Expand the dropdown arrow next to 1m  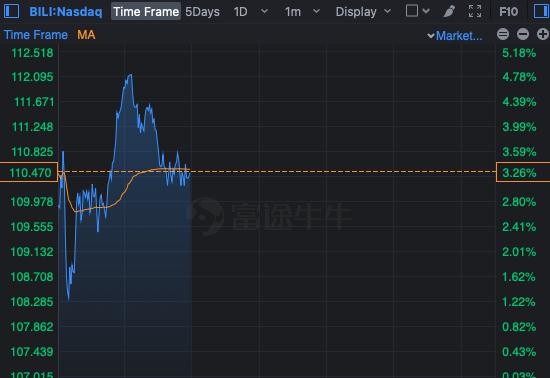[x=316, y=11]
